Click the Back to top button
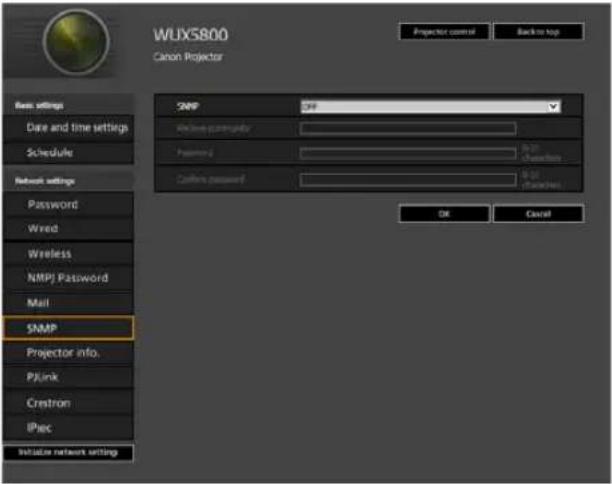The image size is (612, 484). 539,32
